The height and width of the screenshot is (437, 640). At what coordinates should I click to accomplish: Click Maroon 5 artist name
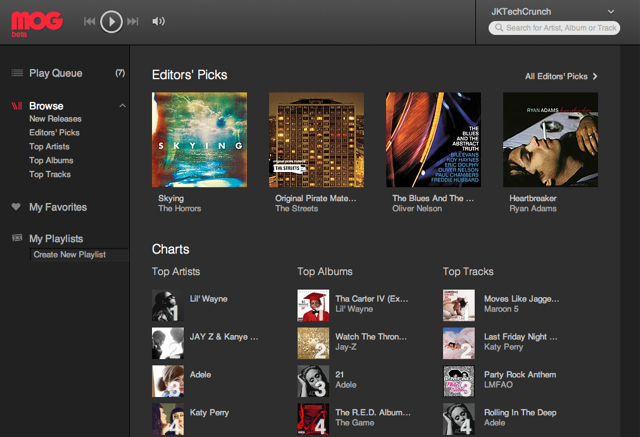(x=501, y=309)
